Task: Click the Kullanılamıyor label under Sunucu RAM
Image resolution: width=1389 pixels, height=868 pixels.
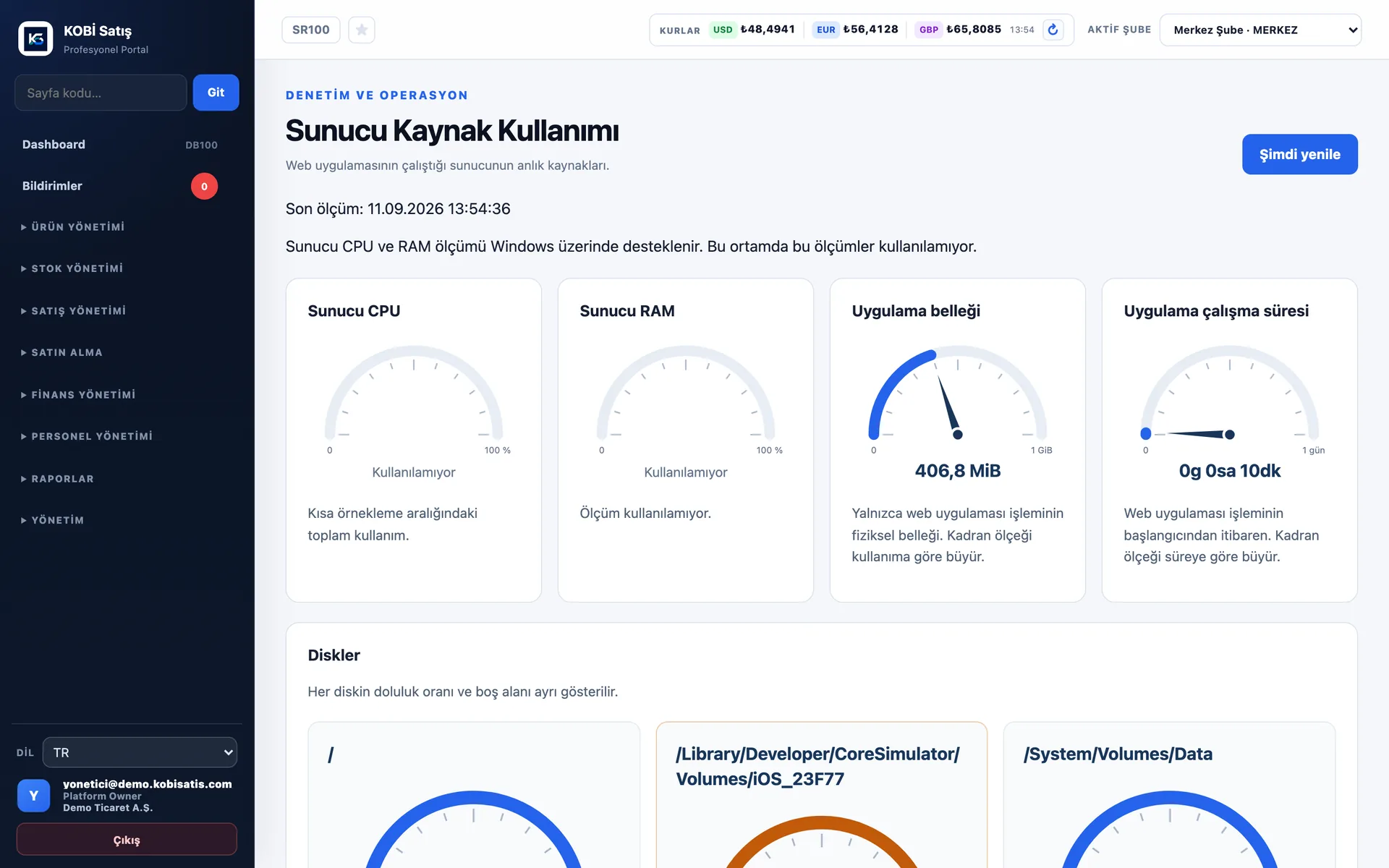Action: (686, 472)
